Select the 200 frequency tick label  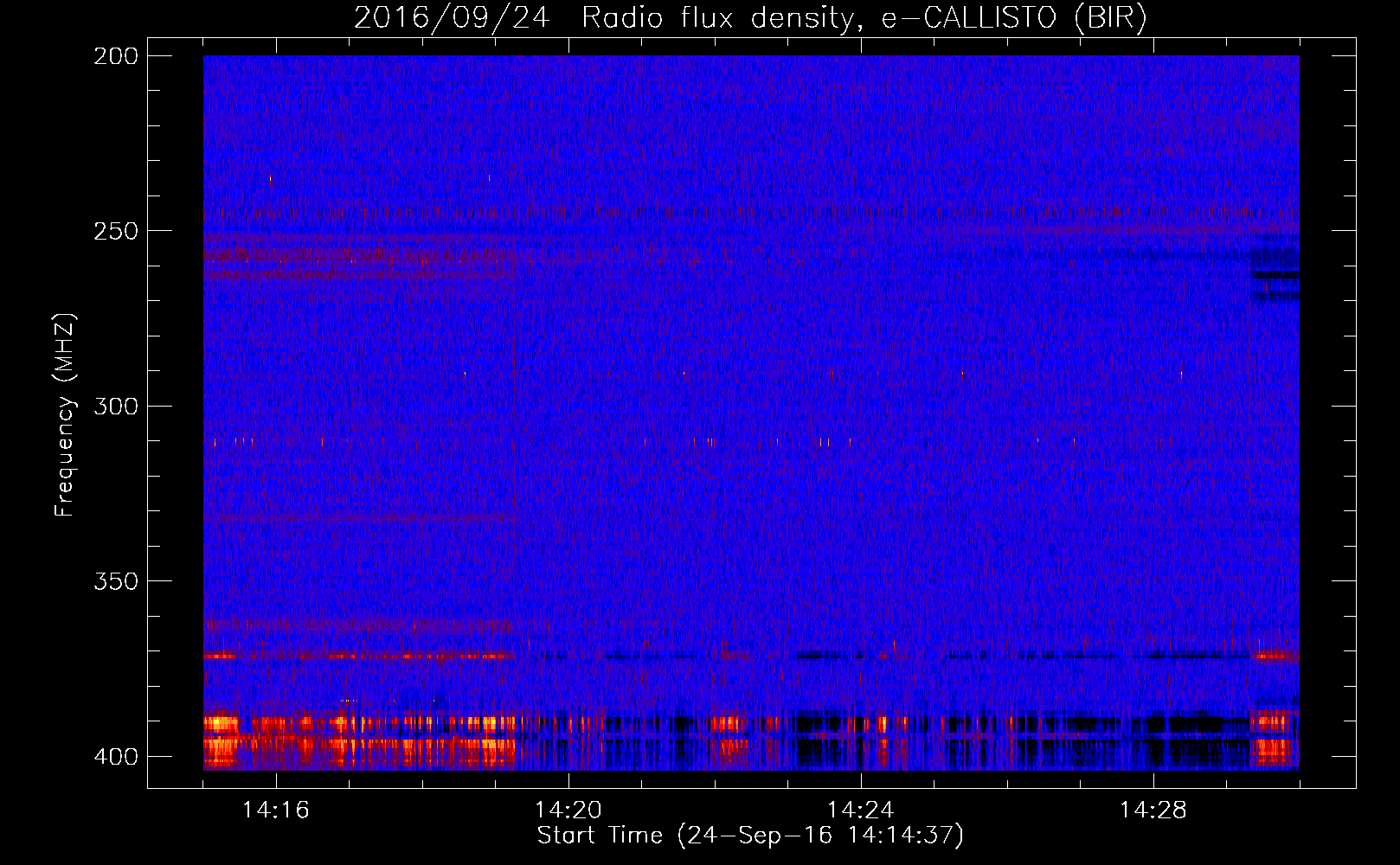(x=116, y=56)
